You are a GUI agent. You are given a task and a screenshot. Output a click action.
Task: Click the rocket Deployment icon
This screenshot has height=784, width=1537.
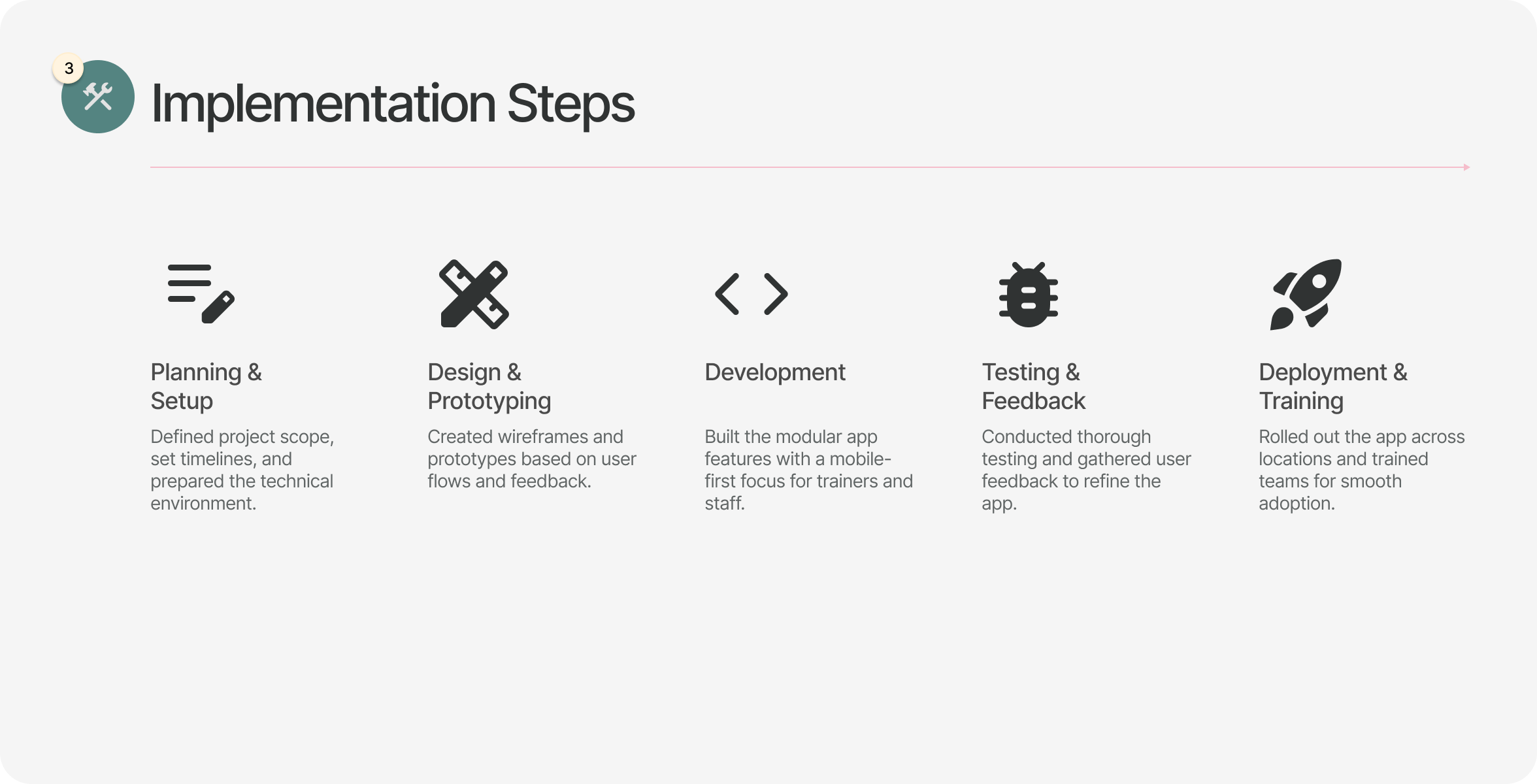(1306, 294)
